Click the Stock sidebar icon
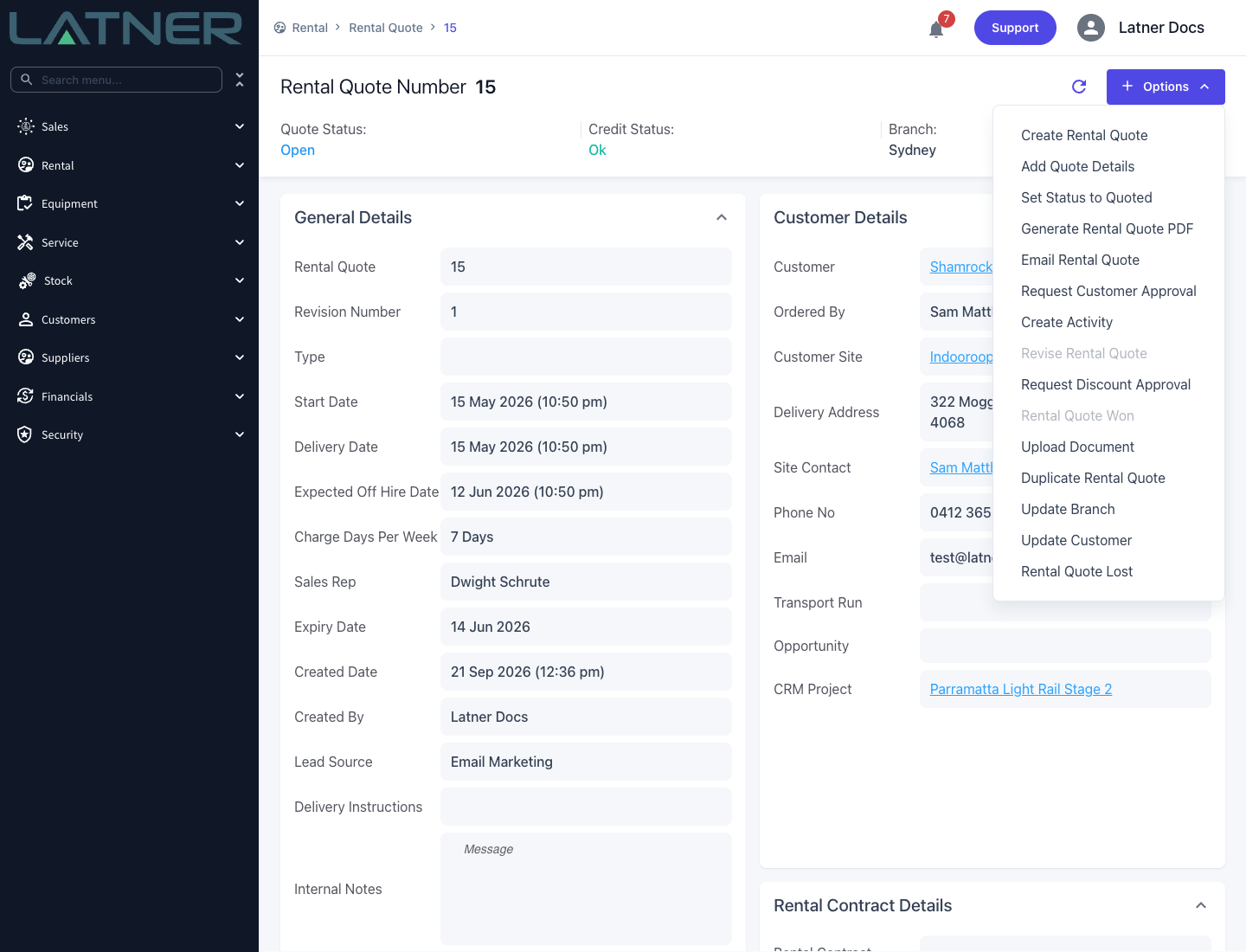 coord(27,280)
